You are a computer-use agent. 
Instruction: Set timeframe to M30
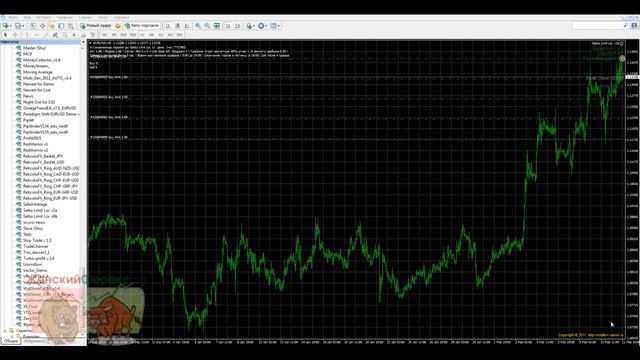coord(133,35)
